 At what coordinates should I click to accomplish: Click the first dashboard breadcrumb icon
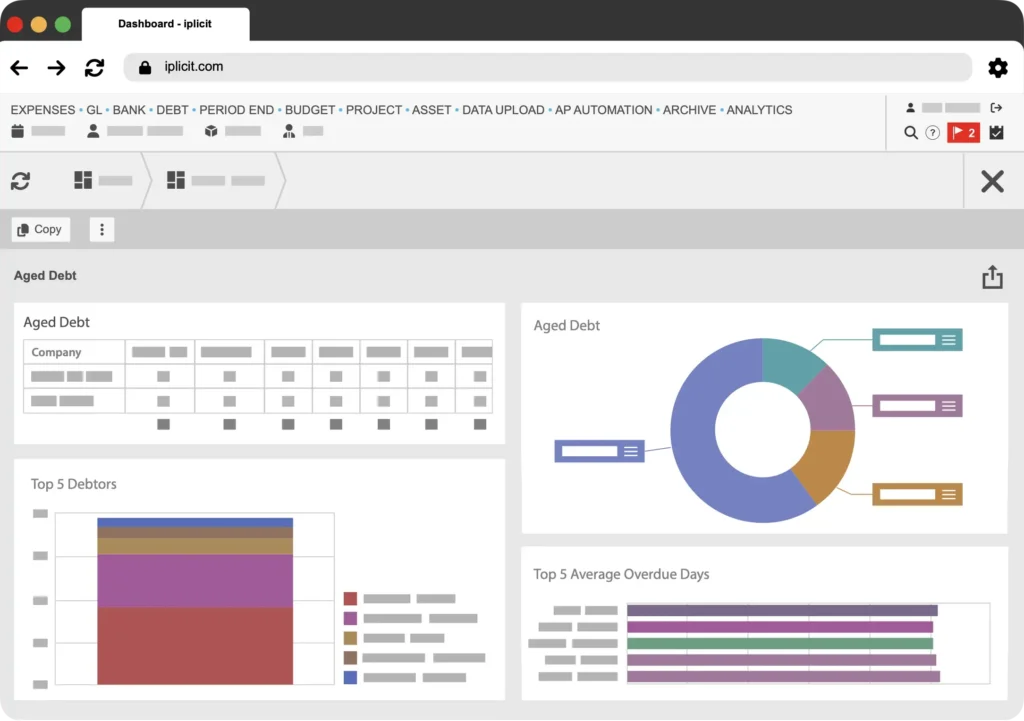click(83, 180)
